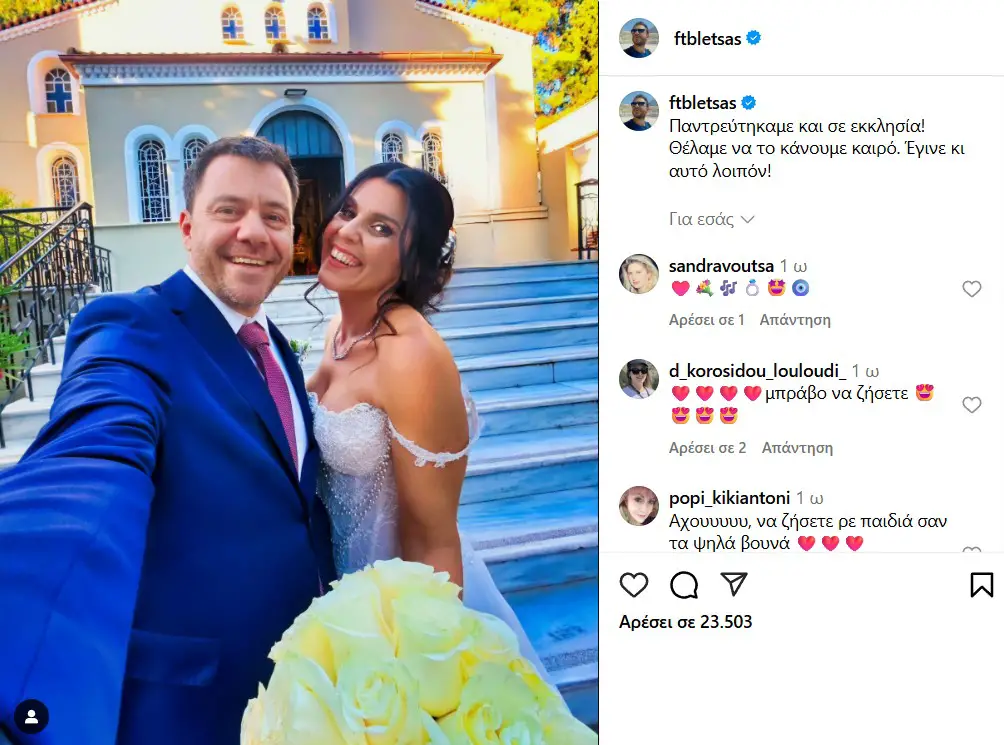Screen dimensions: 1004x745
Task: Open comments with the speech bubble icon
Action: (x=684, y=584)
